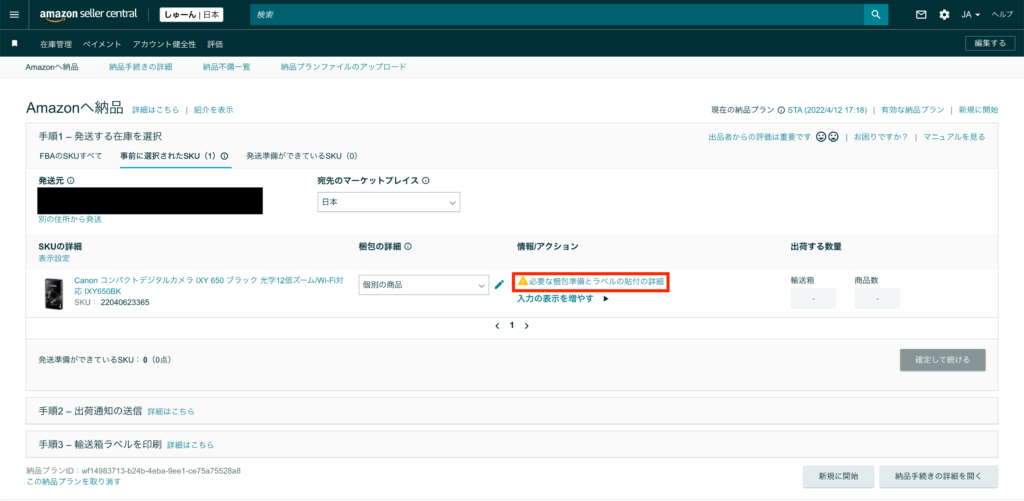Open settings gear icon
1024x501 pixels.
[944, 14]
